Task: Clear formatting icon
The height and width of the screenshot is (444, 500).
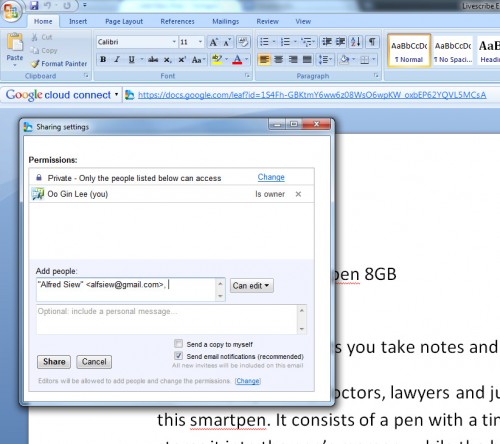Action: pos(243,42)
